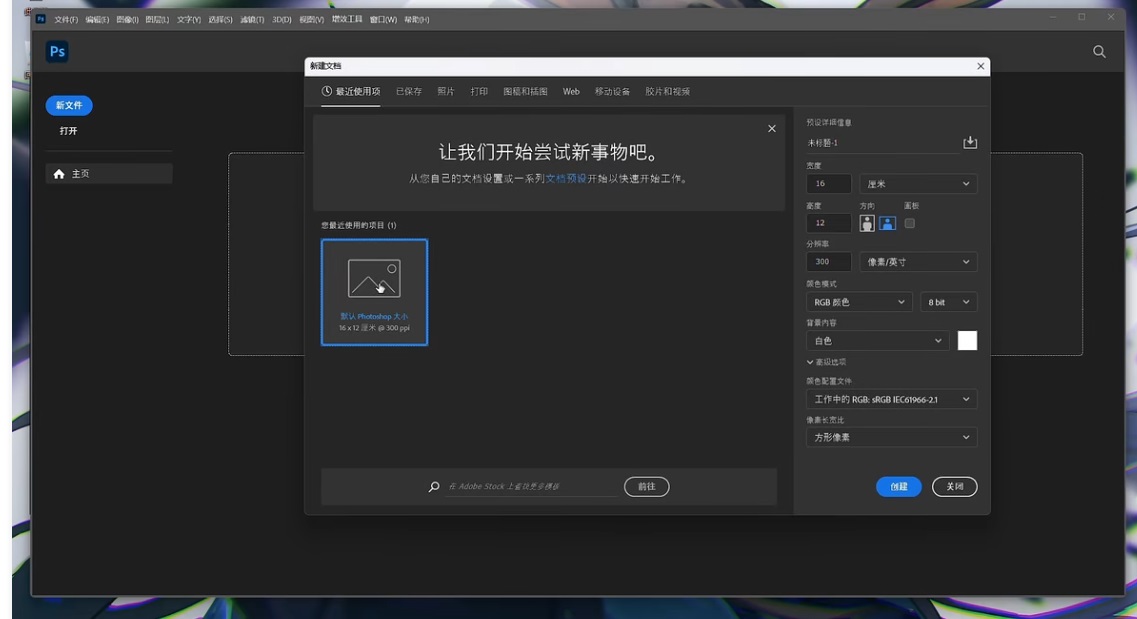
Task: Open the 编辑(E) menu
Action: (97, 20)
